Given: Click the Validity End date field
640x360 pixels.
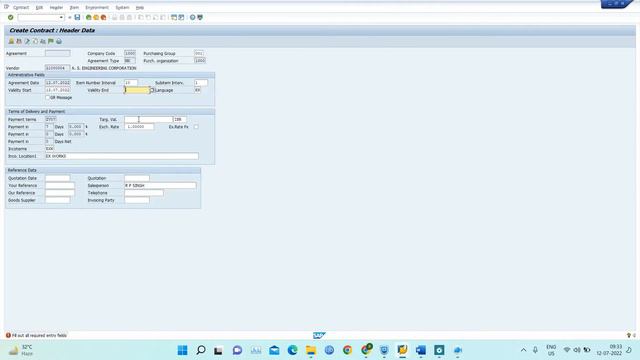Looking at the screenshot, I should pos(137,90).
